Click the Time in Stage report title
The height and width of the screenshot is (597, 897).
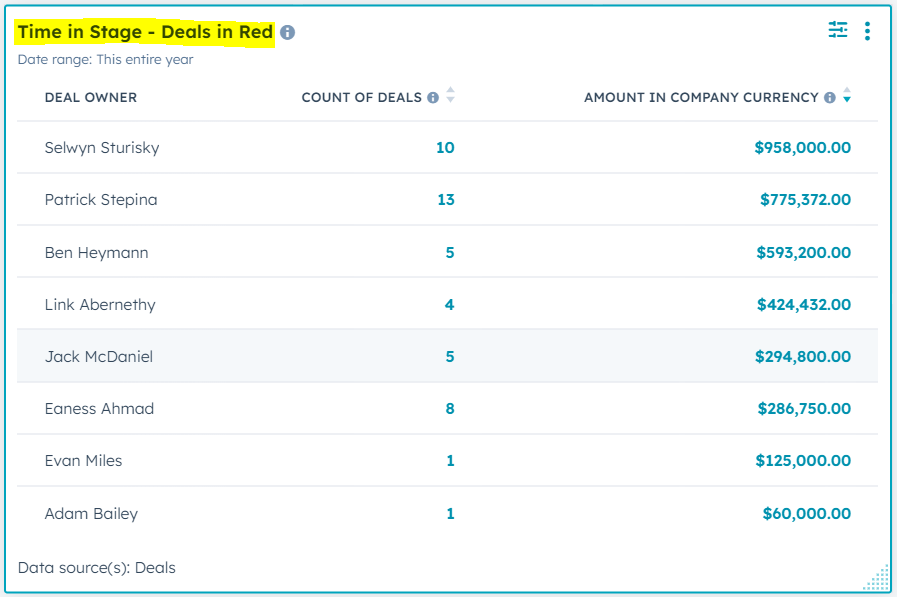coord(145,32)
